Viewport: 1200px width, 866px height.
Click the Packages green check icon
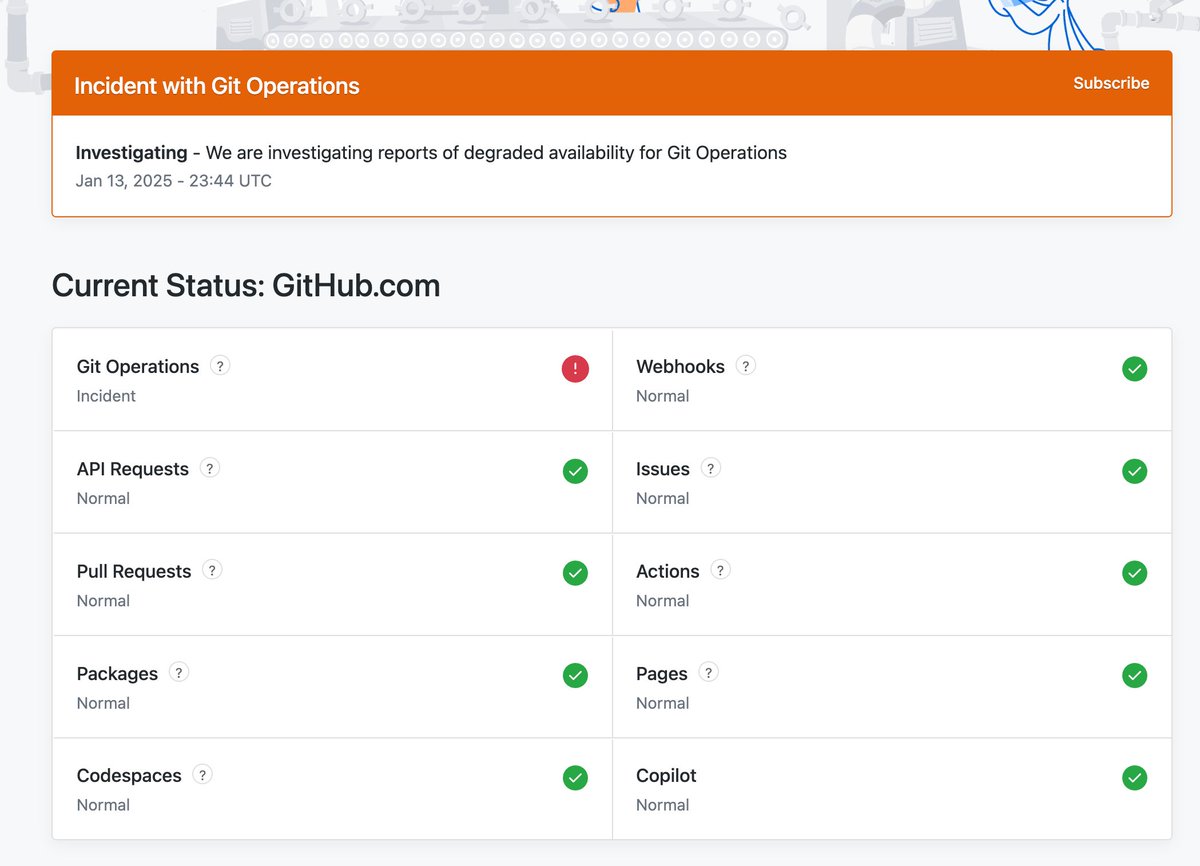pos(575,675)
